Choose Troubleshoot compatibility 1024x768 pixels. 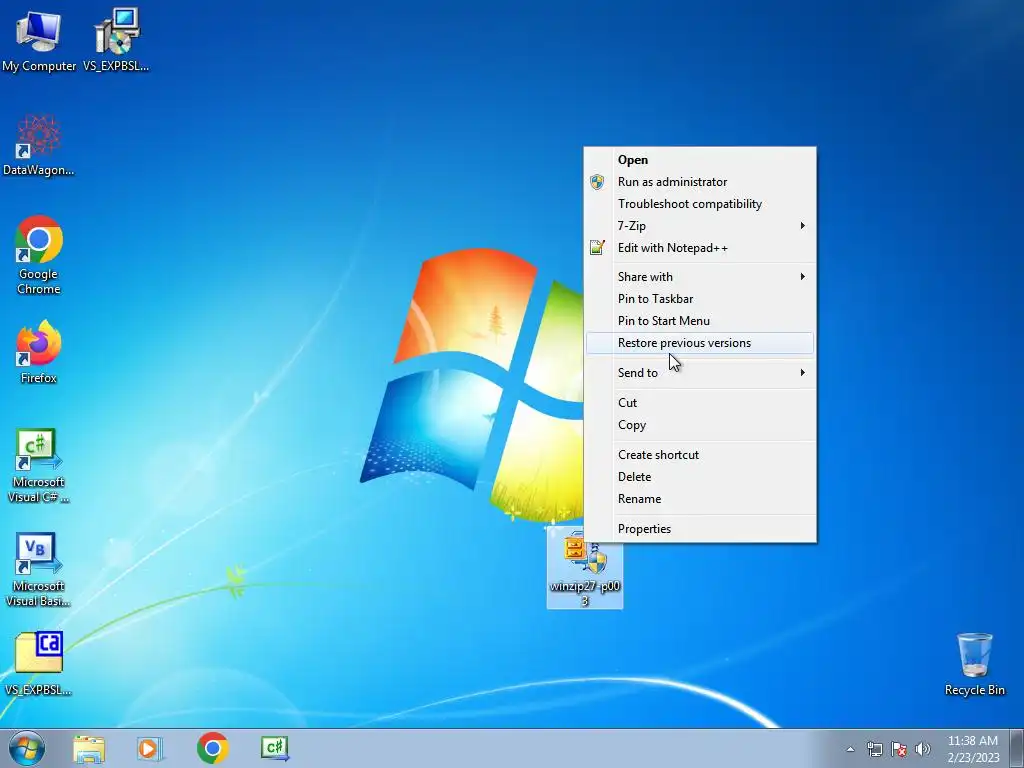(699, 204)
